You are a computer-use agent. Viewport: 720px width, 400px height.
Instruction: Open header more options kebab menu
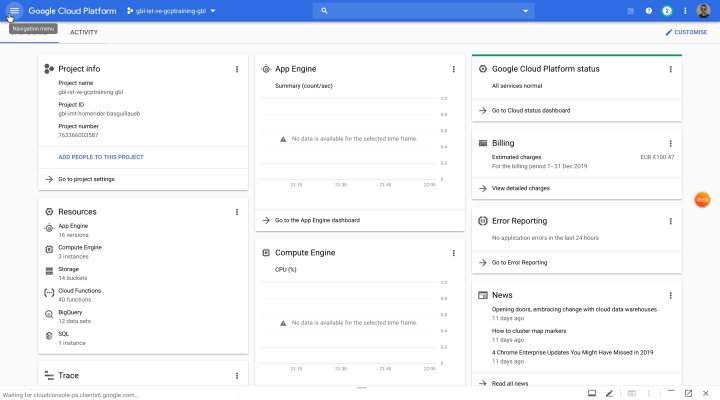685,11
